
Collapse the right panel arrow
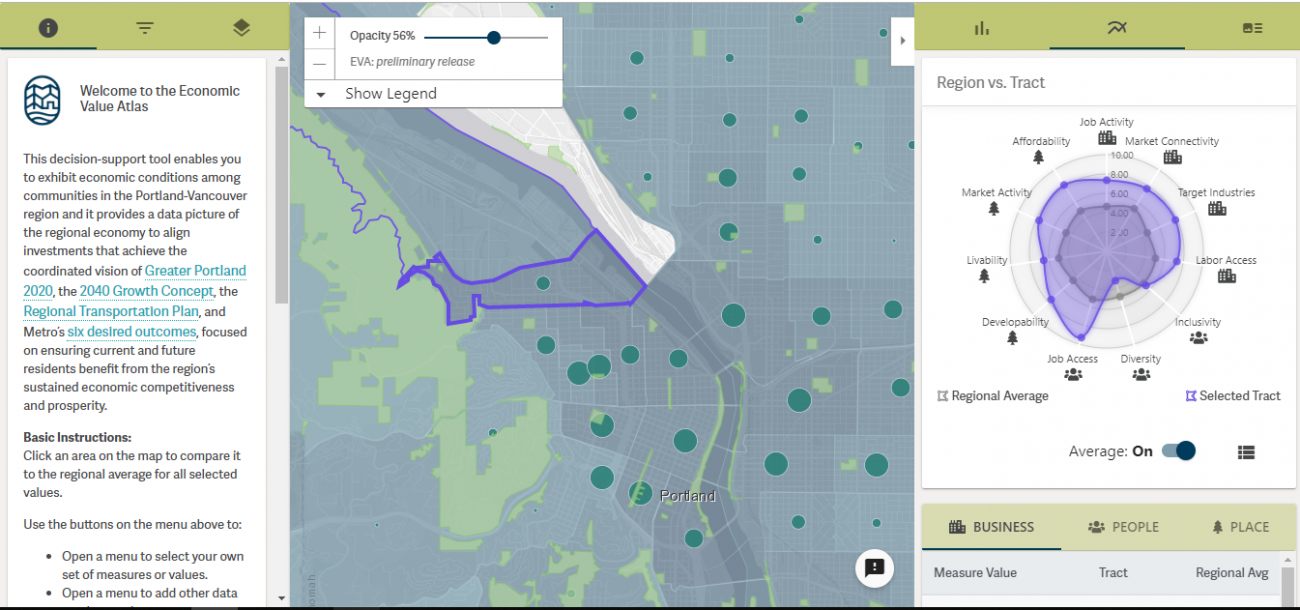coord(902,41)
